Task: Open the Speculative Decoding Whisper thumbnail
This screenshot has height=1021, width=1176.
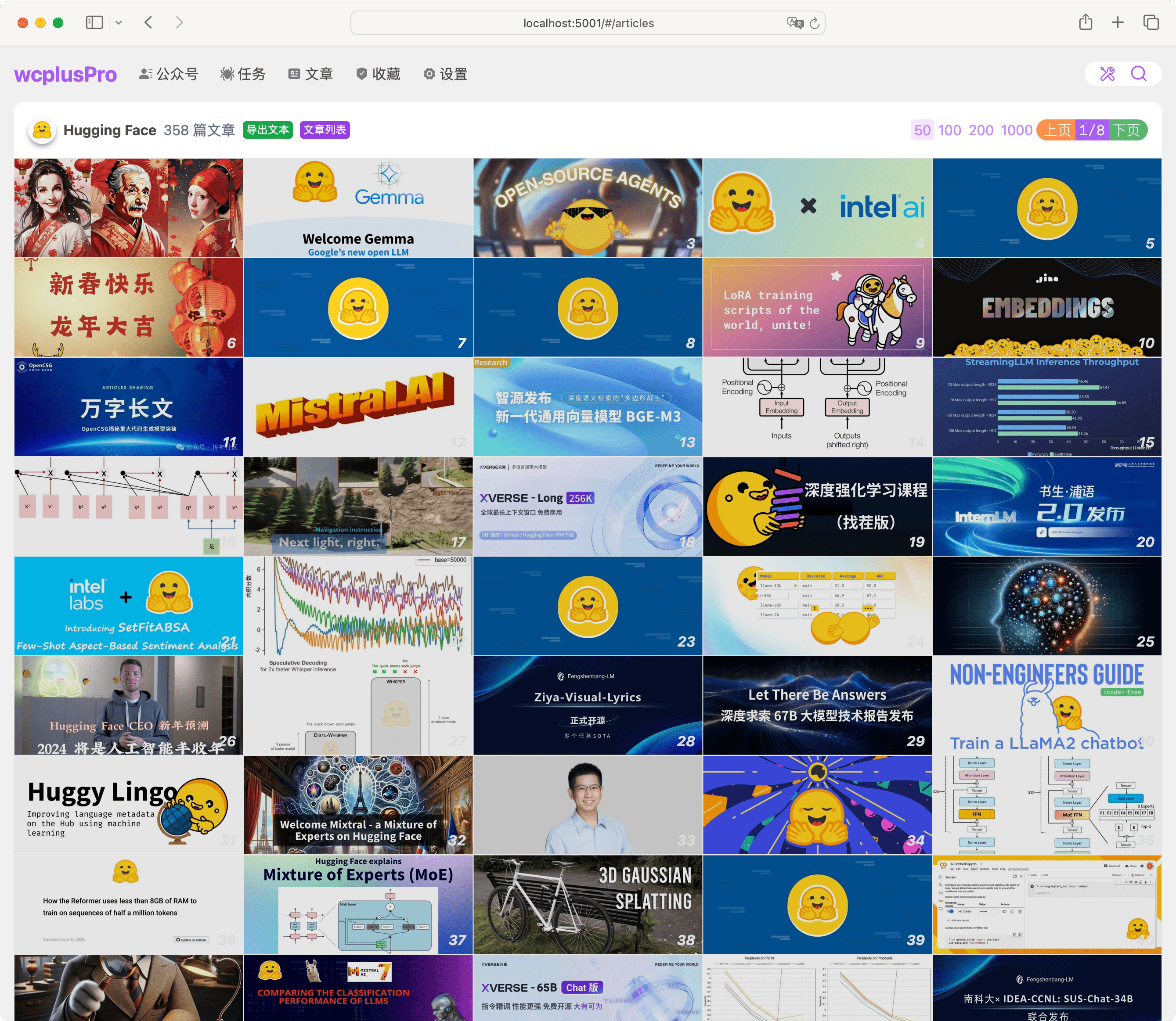Action: click(x=358, y=705)
